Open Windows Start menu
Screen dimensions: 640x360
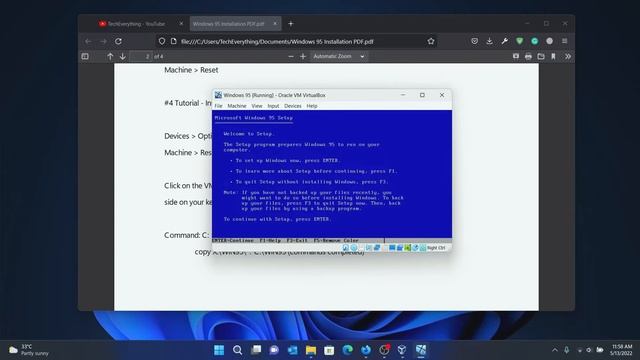click(219, 350)
